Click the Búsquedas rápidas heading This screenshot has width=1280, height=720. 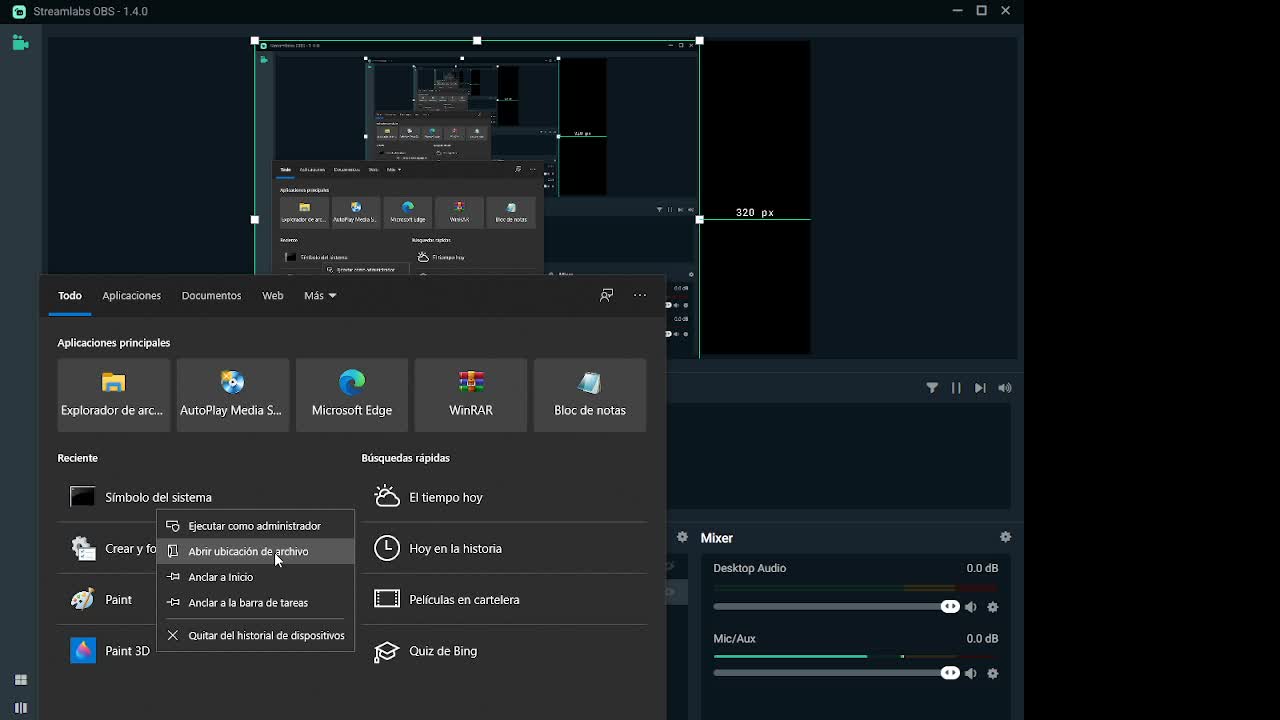point(406,458)
